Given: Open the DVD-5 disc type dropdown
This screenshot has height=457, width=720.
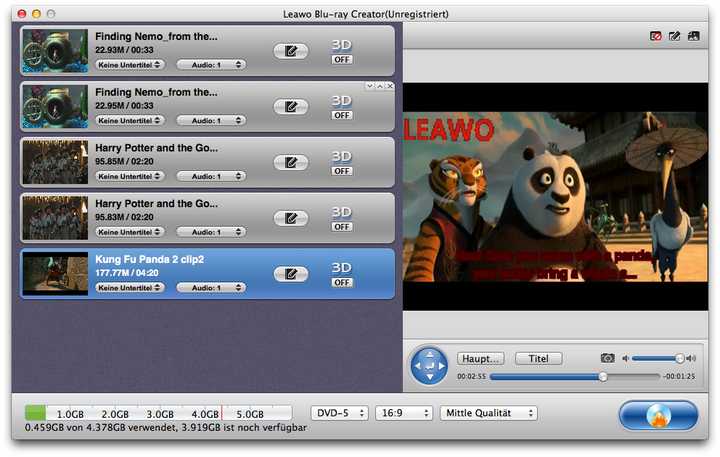Looking at the screenshot, I should [x=339, y=413].
